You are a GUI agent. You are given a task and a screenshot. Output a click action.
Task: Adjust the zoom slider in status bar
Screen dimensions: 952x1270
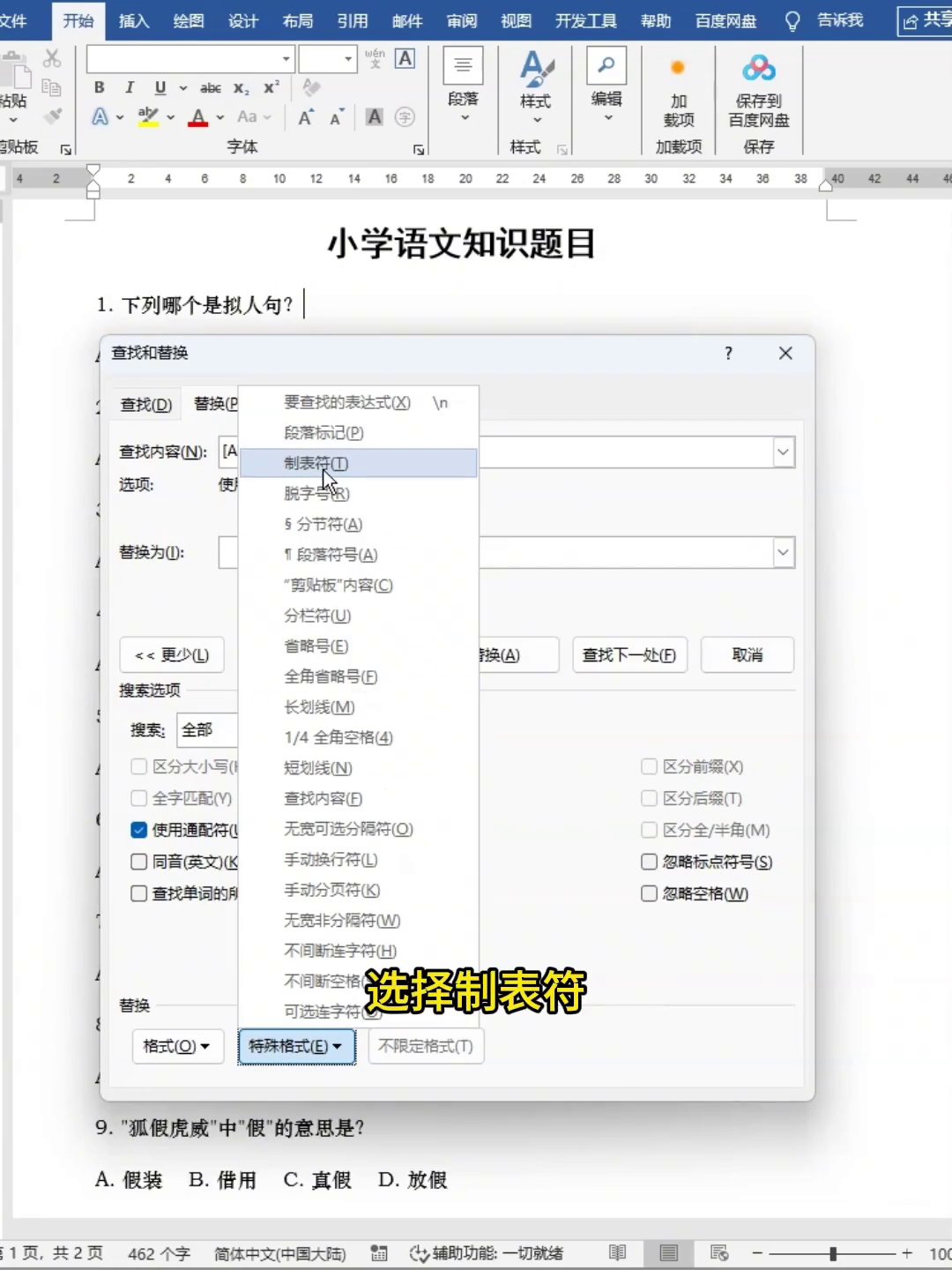(x=832, y=1253)
